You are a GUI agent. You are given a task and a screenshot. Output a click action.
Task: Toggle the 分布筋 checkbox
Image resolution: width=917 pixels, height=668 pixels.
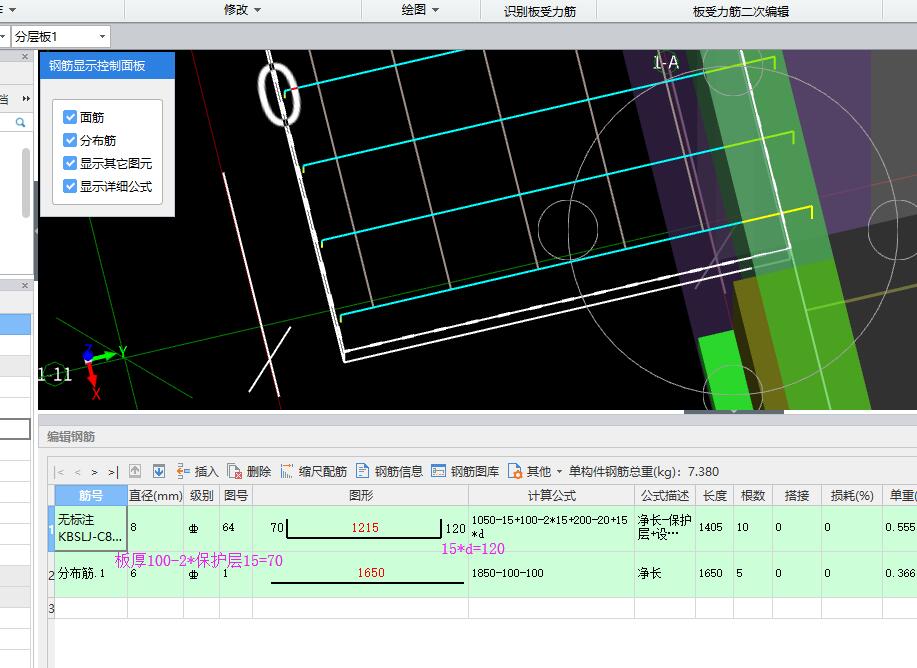[x=70, y=140]
